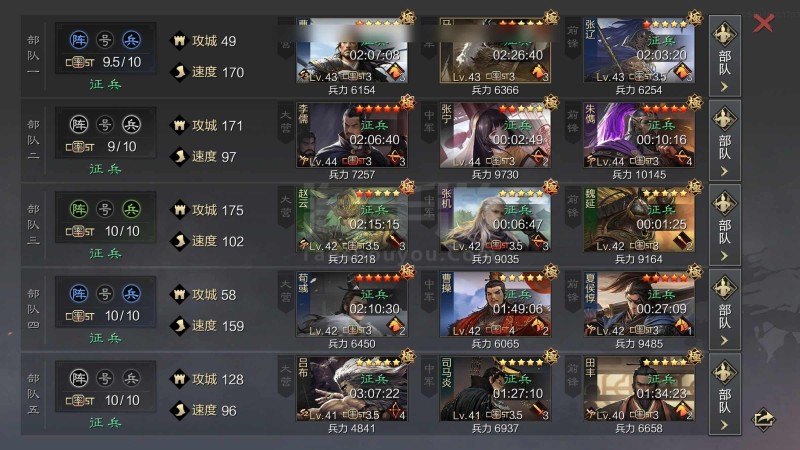Screen dimensions: 800x450
Task: Toggle the 兵 troop icon for 部队三
Action: point(131,209)
